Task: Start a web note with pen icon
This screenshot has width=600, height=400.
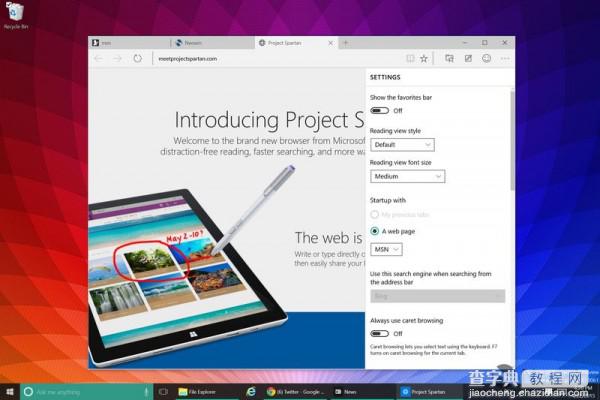Action: coord(468,58)
